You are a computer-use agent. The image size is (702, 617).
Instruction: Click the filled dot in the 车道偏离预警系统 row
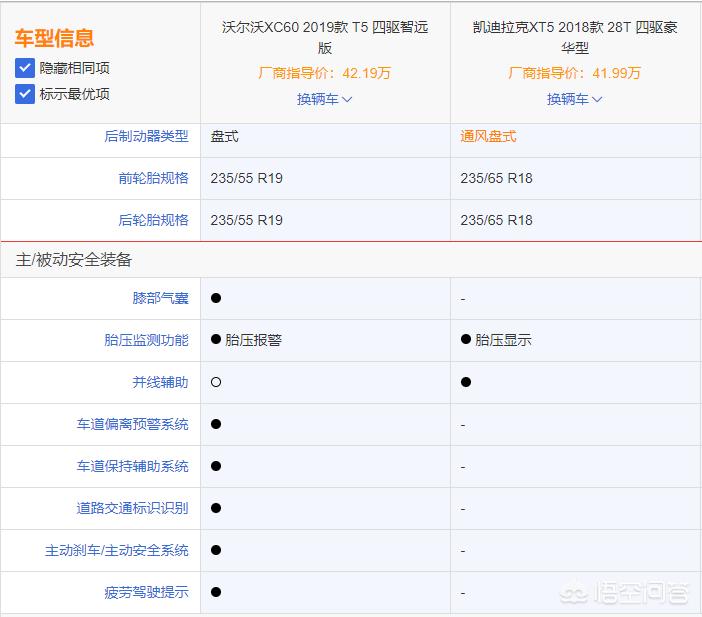216,424
